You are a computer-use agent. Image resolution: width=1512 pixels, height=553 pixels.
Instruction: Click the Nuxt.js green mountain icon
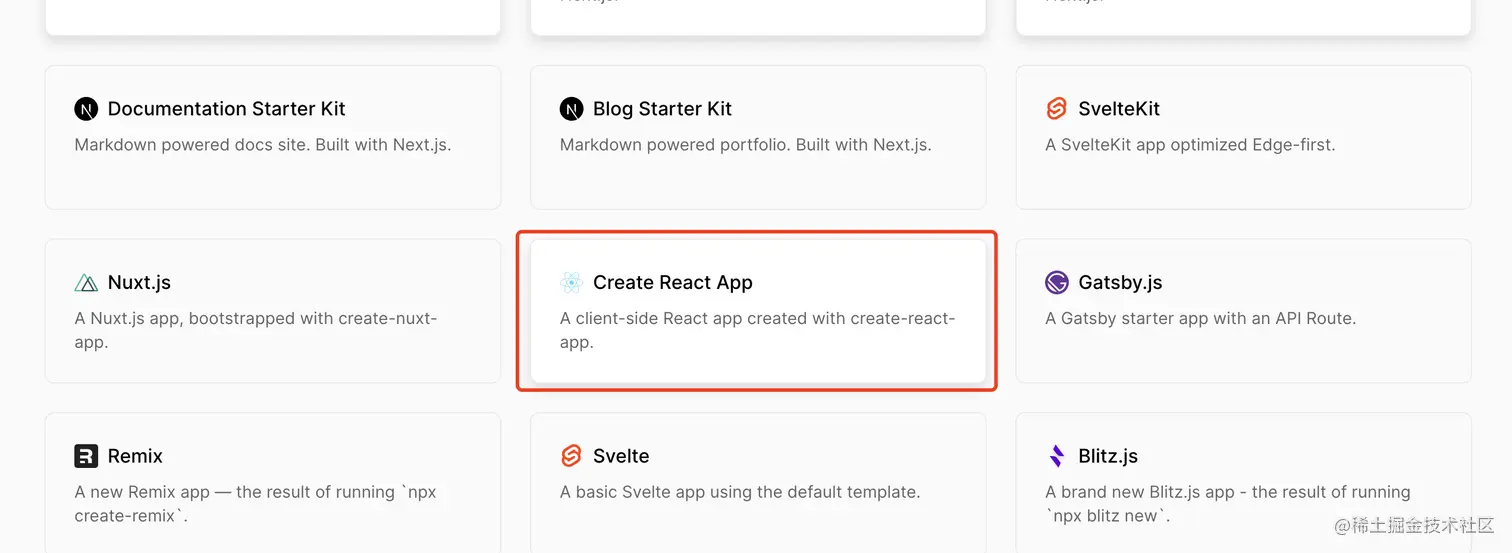[86, 283]
